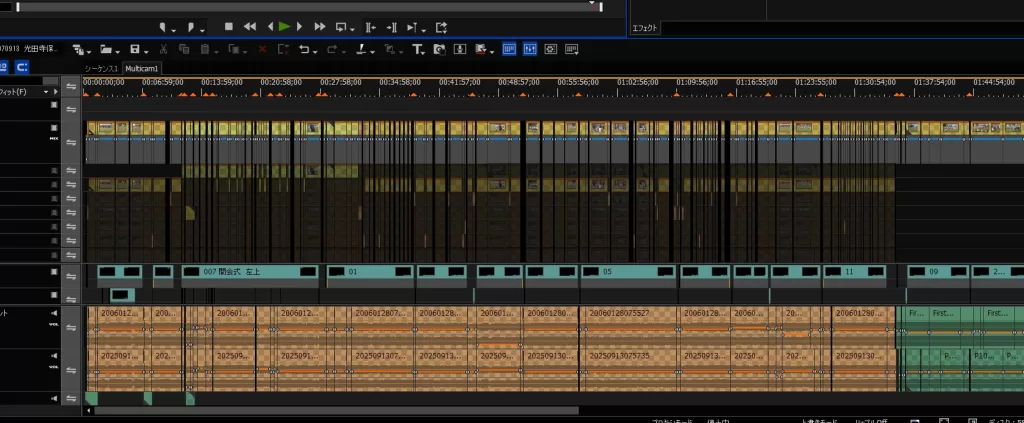Click the timeline horizontal scrollbar
1024x423 pixels.
click(335, 410)
